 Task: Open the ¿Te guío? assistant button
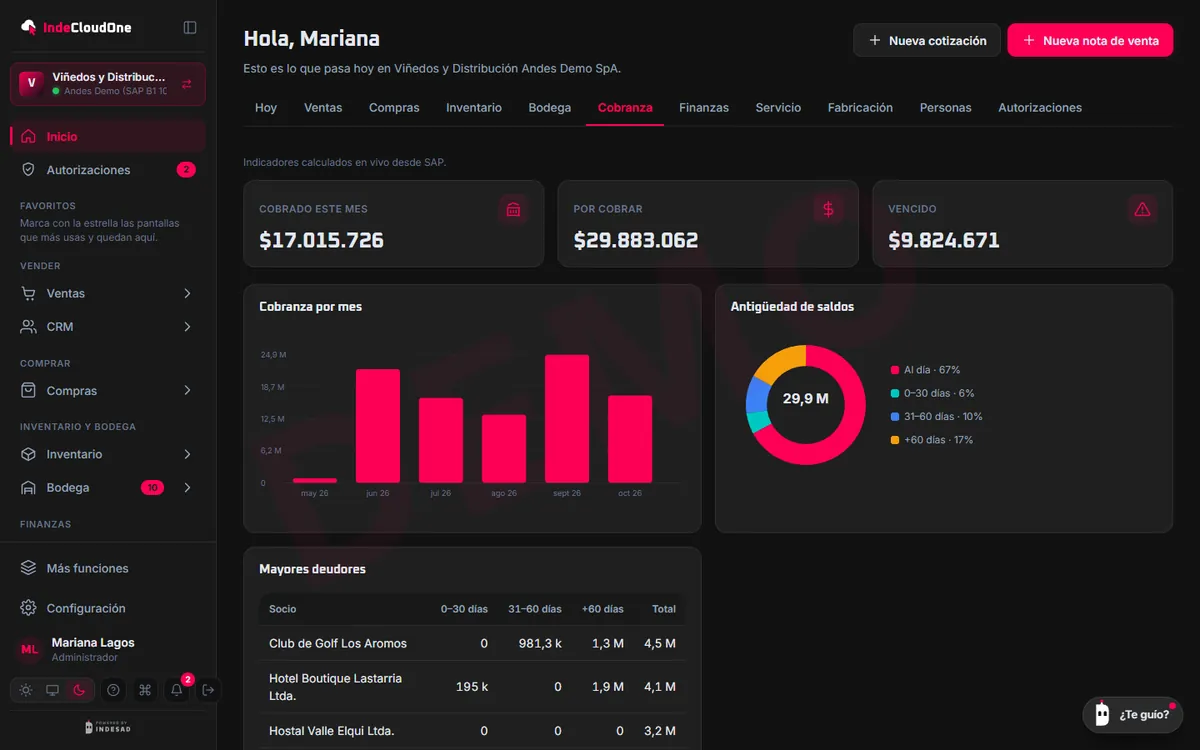coord(1133,714)
